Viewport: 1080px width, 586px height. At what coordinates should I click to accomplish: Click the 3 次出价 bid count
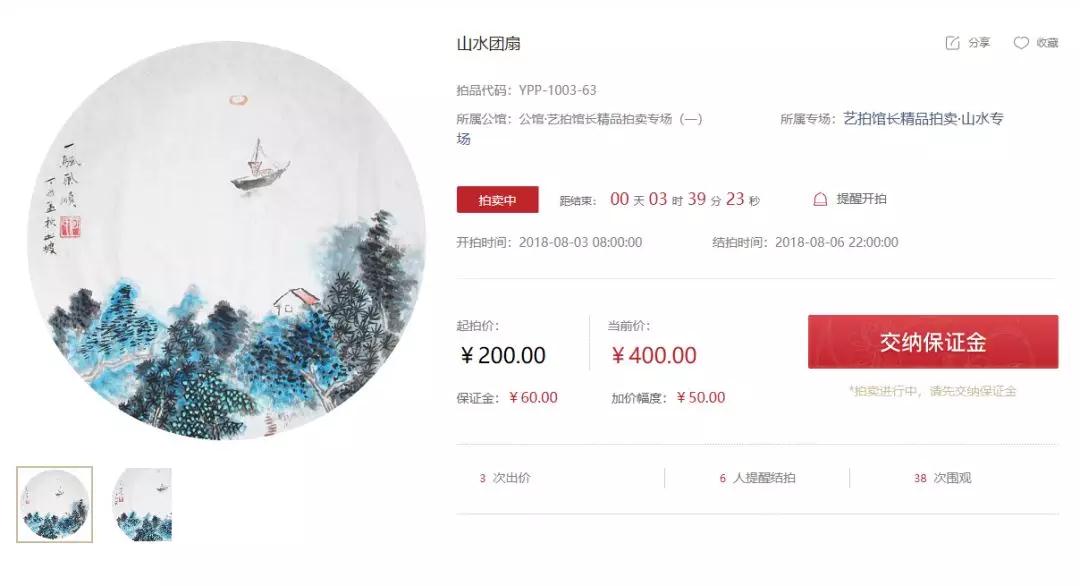(x=505, y=478)
